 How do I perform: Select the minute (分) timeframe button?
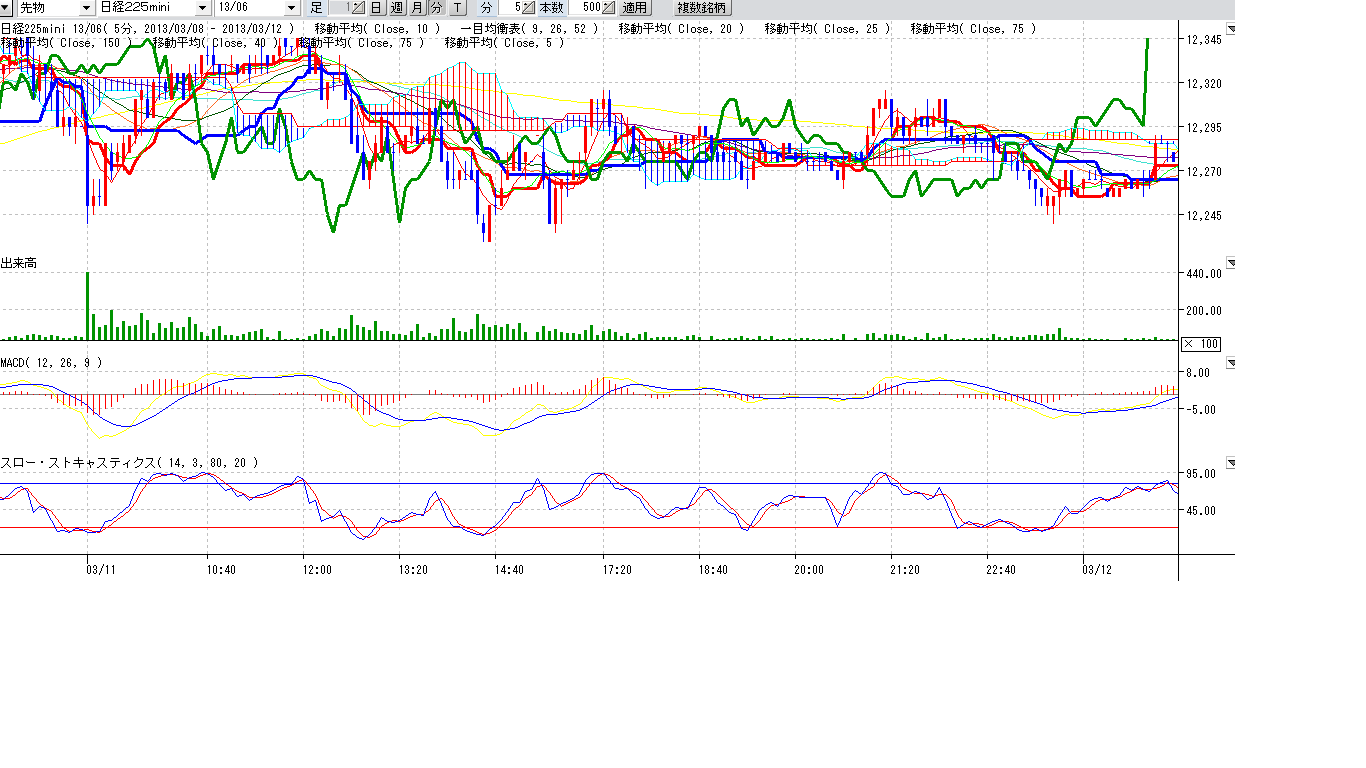tap(436, 8)
